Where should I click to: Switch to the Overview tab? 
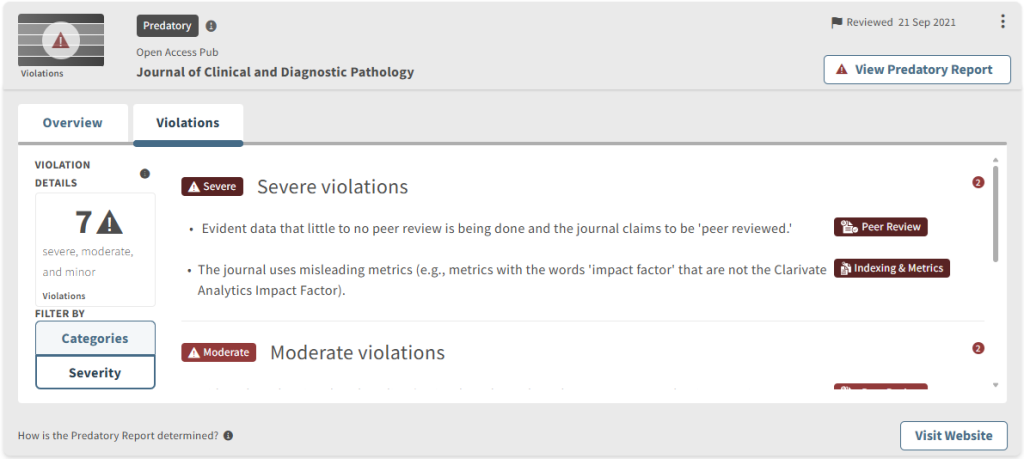coord(72,123)
